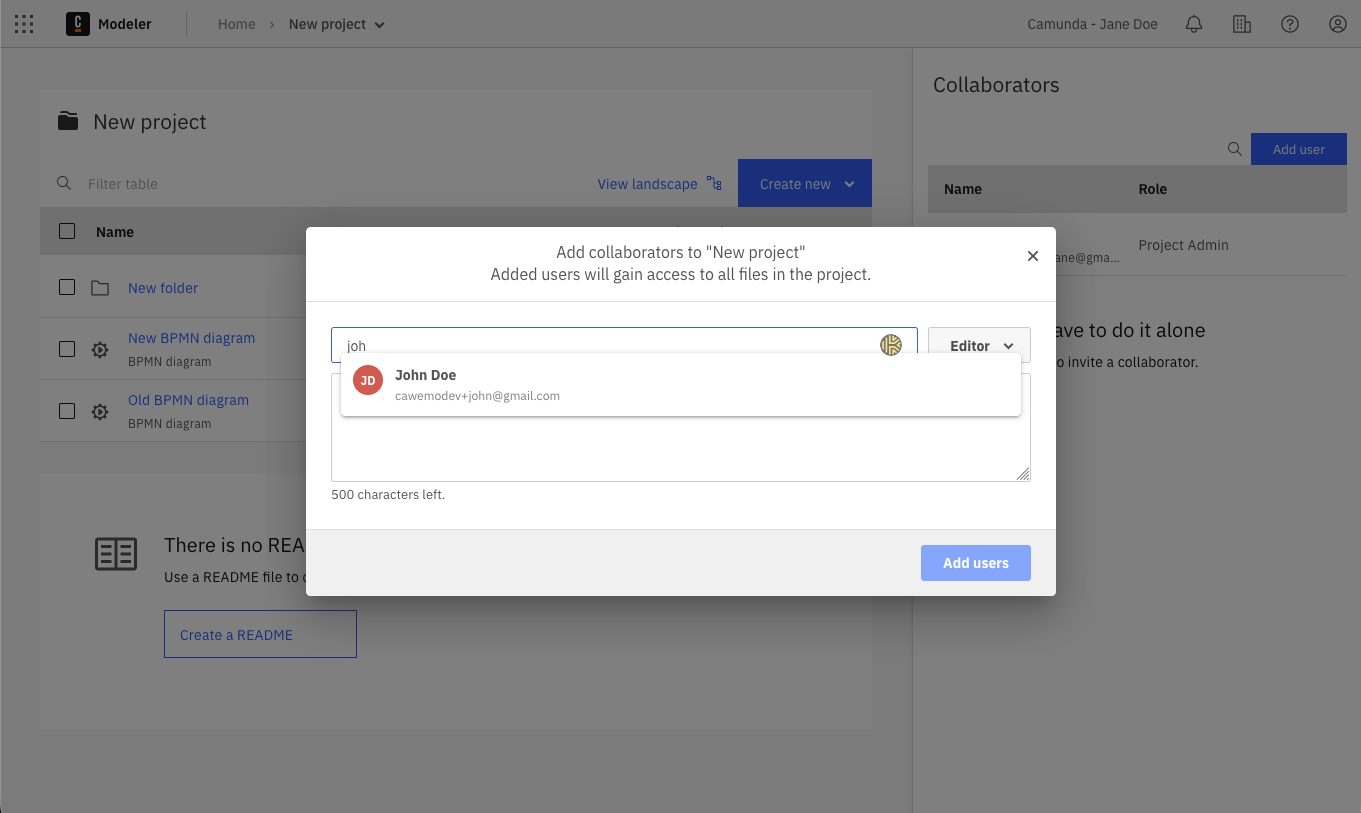Go to Home in the breadcrumb
The image size is (1361, 813).
pos(237,24)
